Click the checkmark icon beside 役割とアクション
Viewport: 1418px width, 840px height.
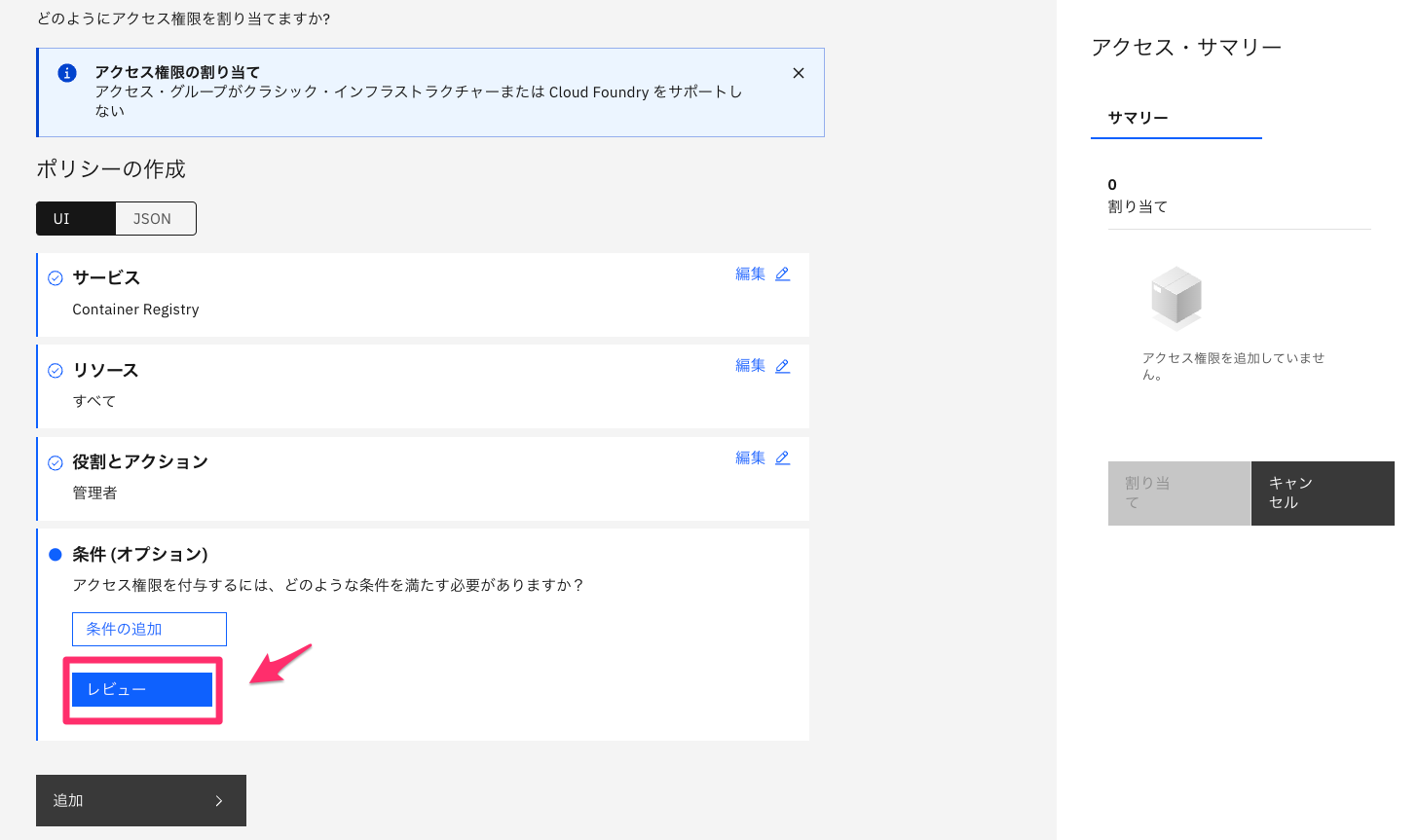[x=56, y=460]
